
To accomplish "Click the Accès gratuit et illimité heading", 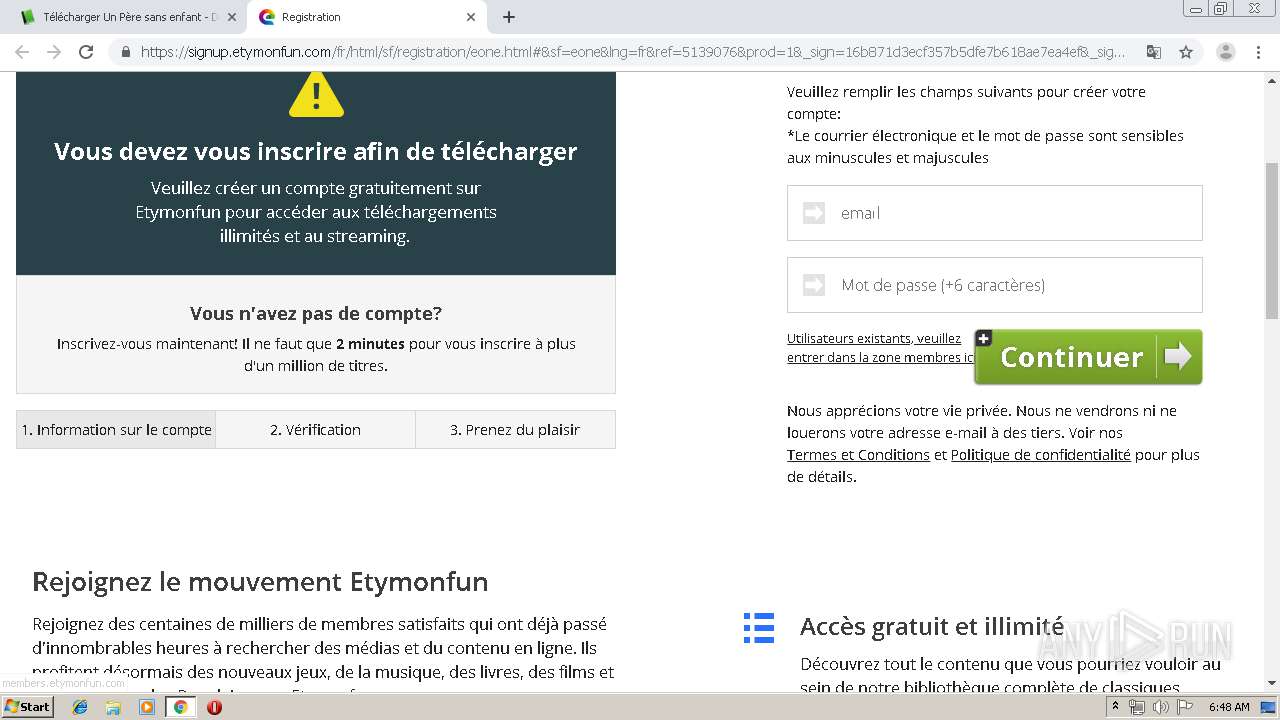I will point(932,627).
